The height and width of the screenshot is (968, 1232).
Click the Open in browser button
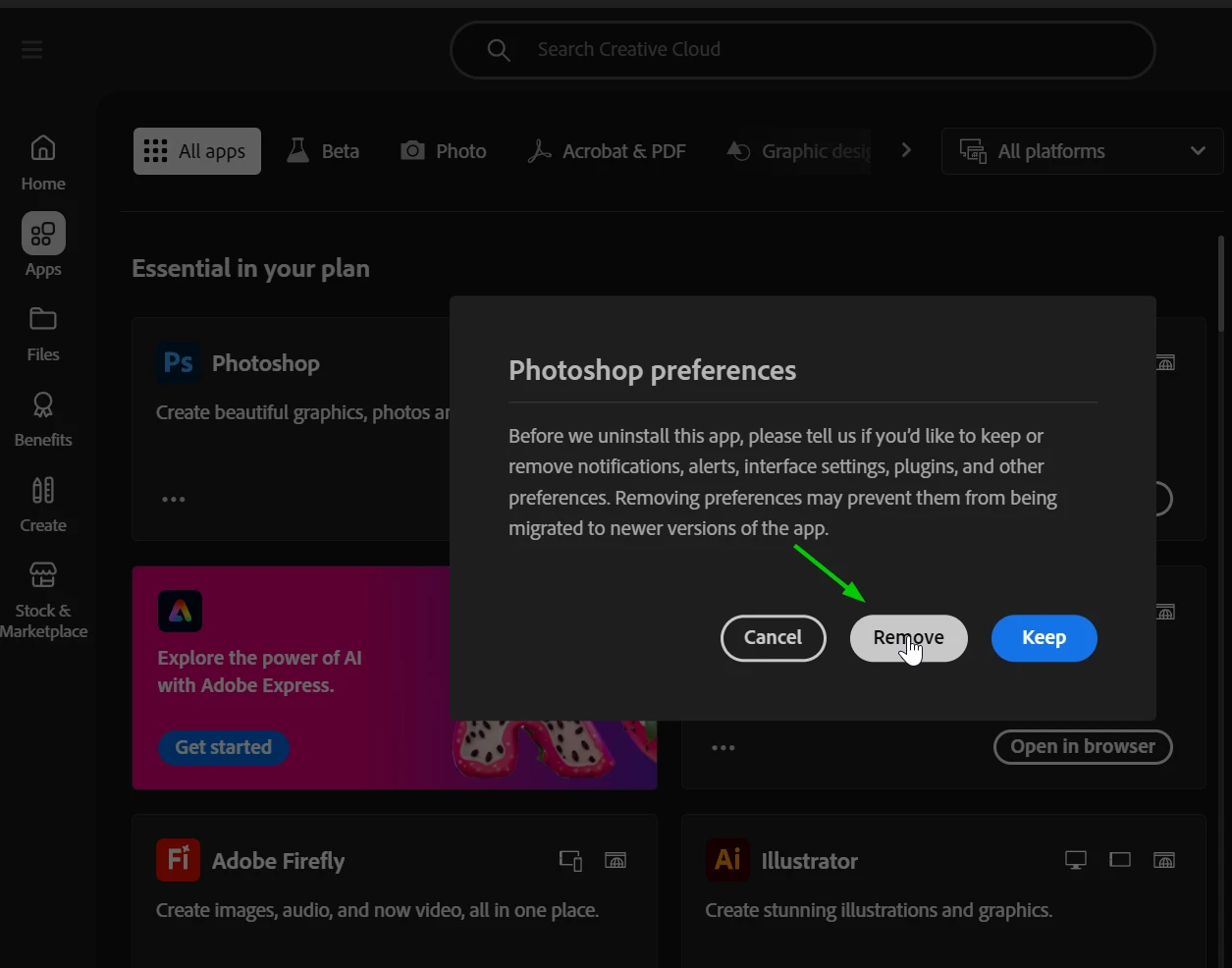click(1084, 747)
